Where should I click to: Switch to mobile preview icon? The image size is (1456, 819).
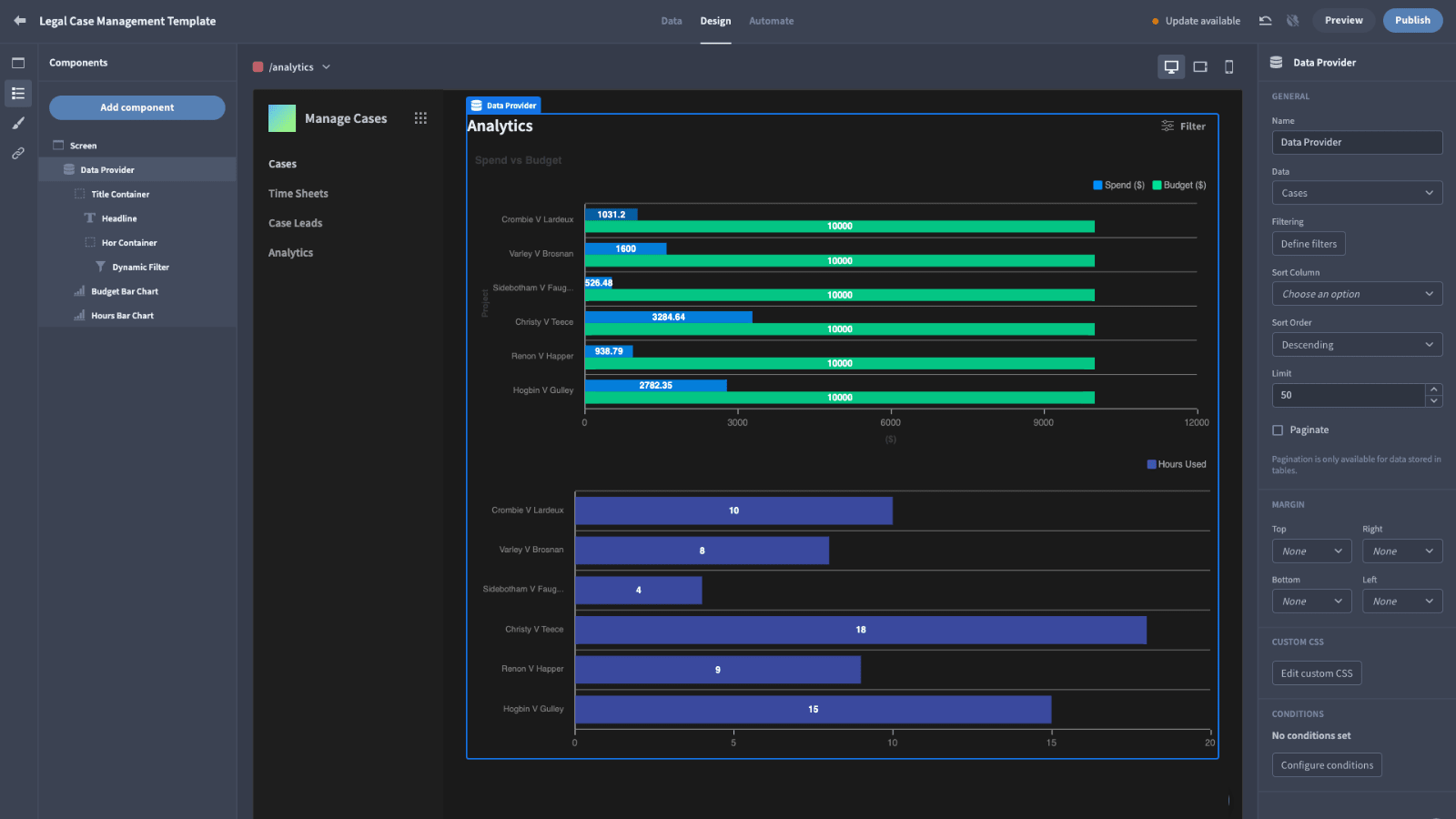pos(1229,66)
